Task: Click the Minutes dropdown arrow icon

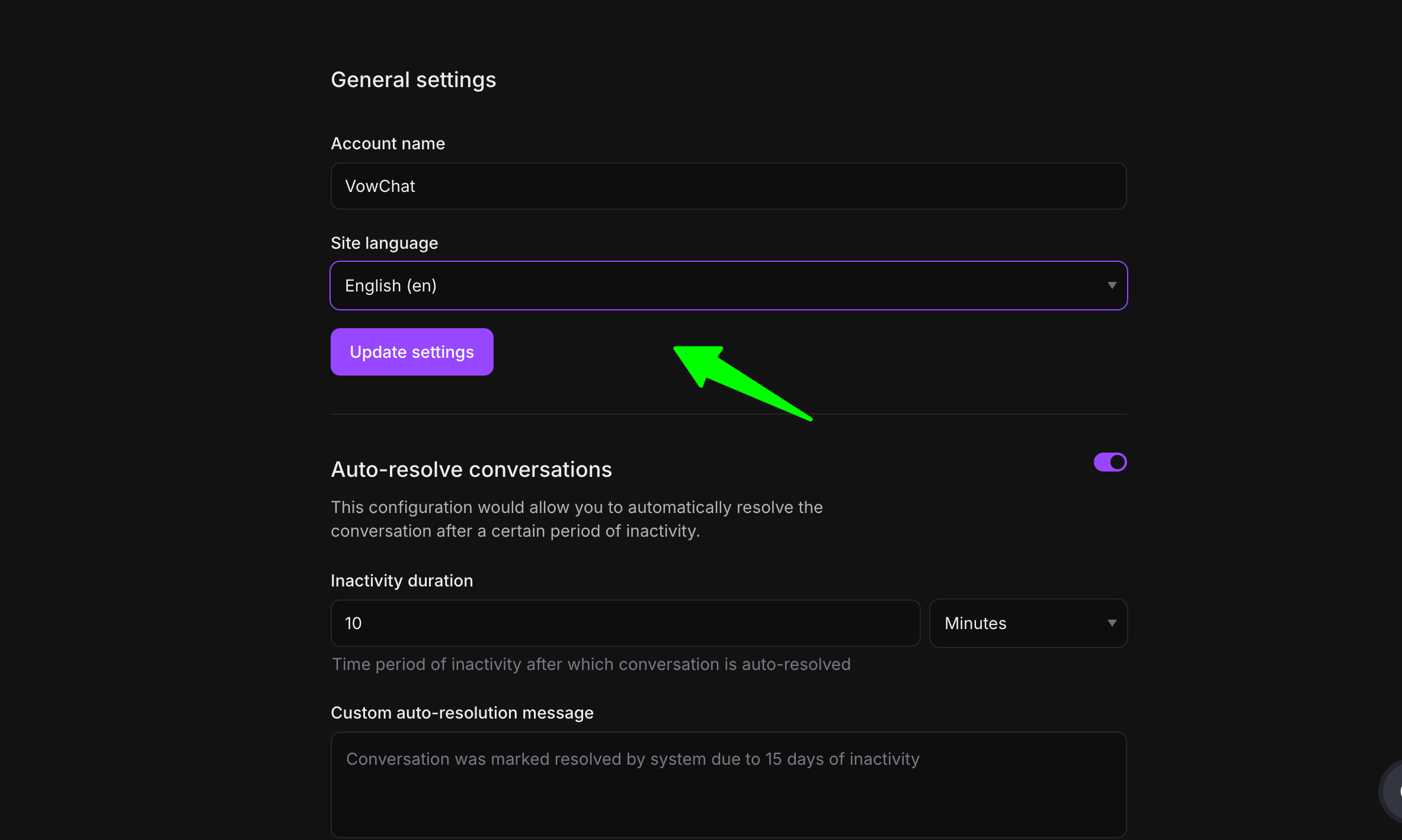Action: coord(1112,623)
